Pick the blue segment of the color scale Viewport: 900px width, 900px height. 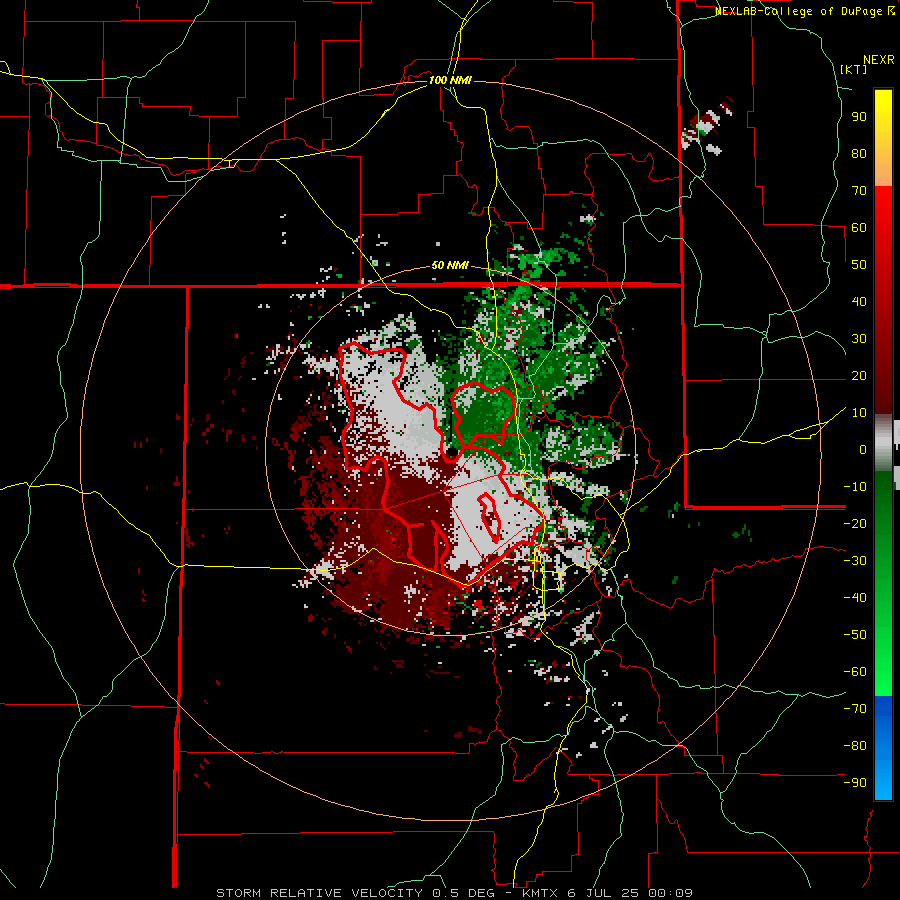[x=883, y=747]
